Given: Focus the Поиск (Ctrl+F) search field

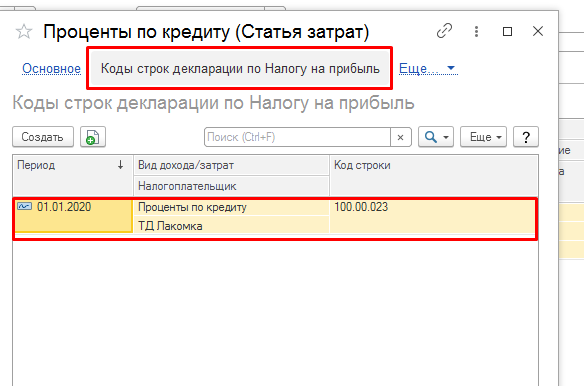Looking at the screenshot, I should pyautogui.click(x=297, y=137).
